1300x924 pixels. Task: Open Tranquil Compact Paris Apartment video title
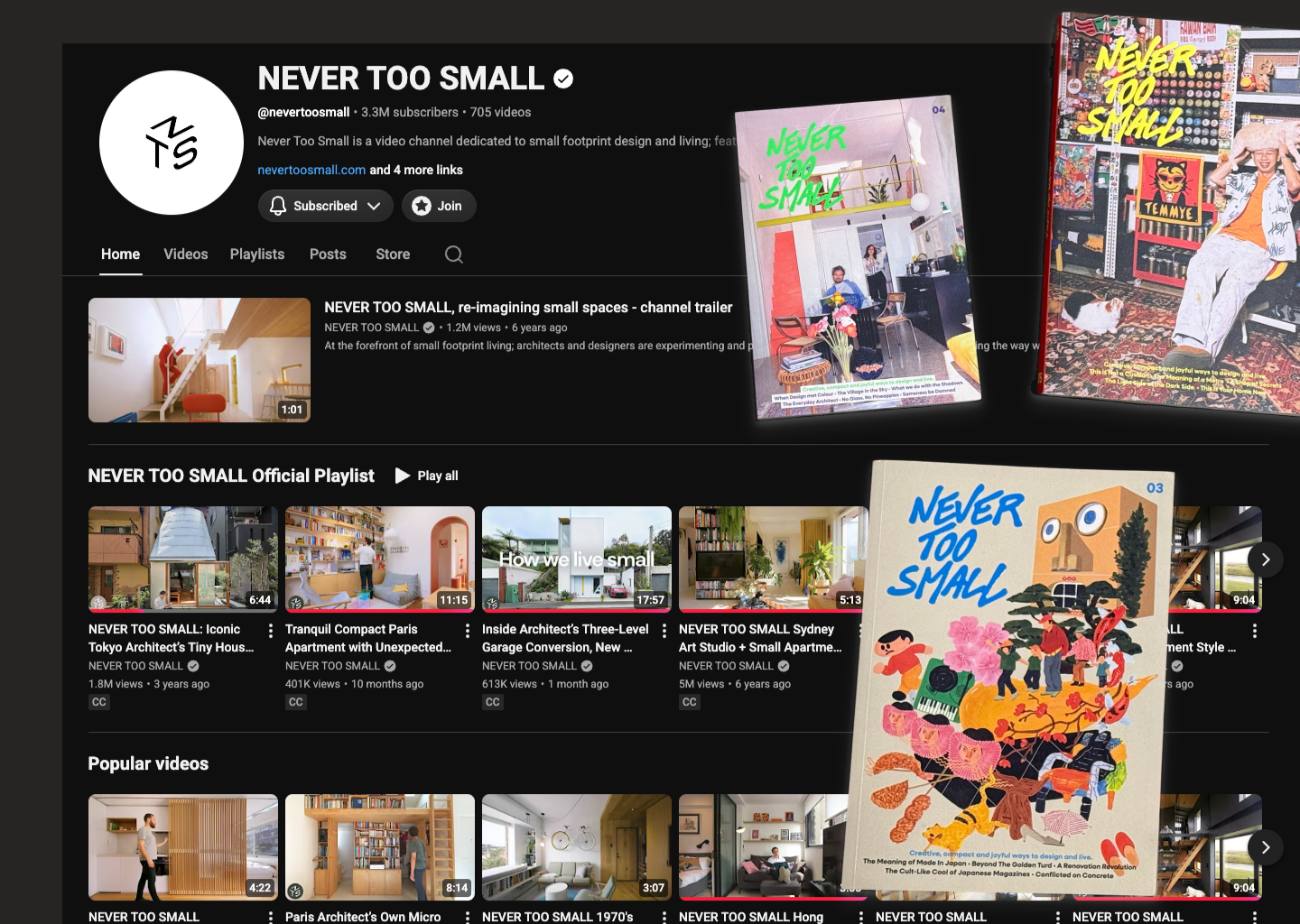point(368,638)
